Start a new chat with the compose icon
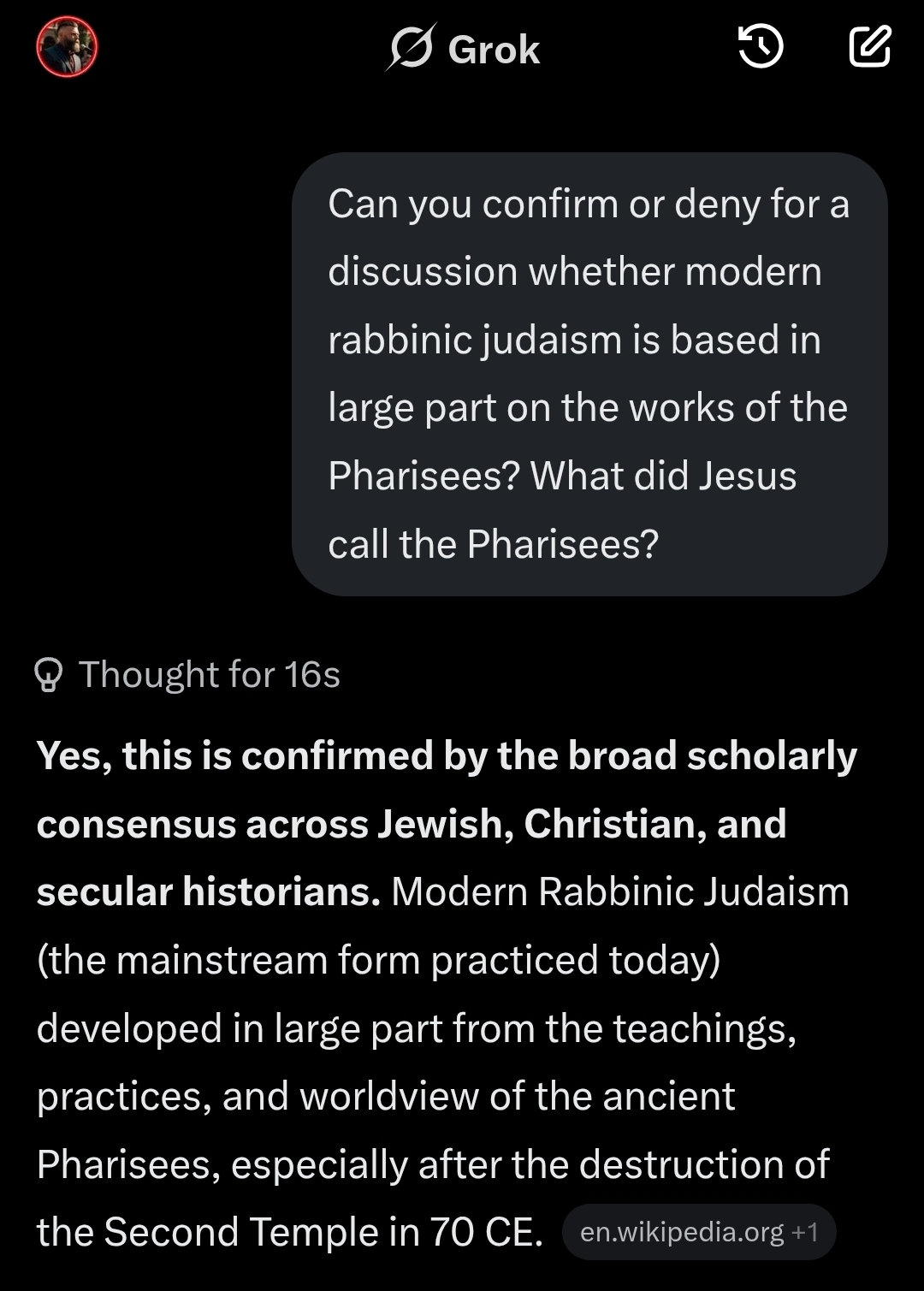The image size is (924, 1291). [870, 46]
